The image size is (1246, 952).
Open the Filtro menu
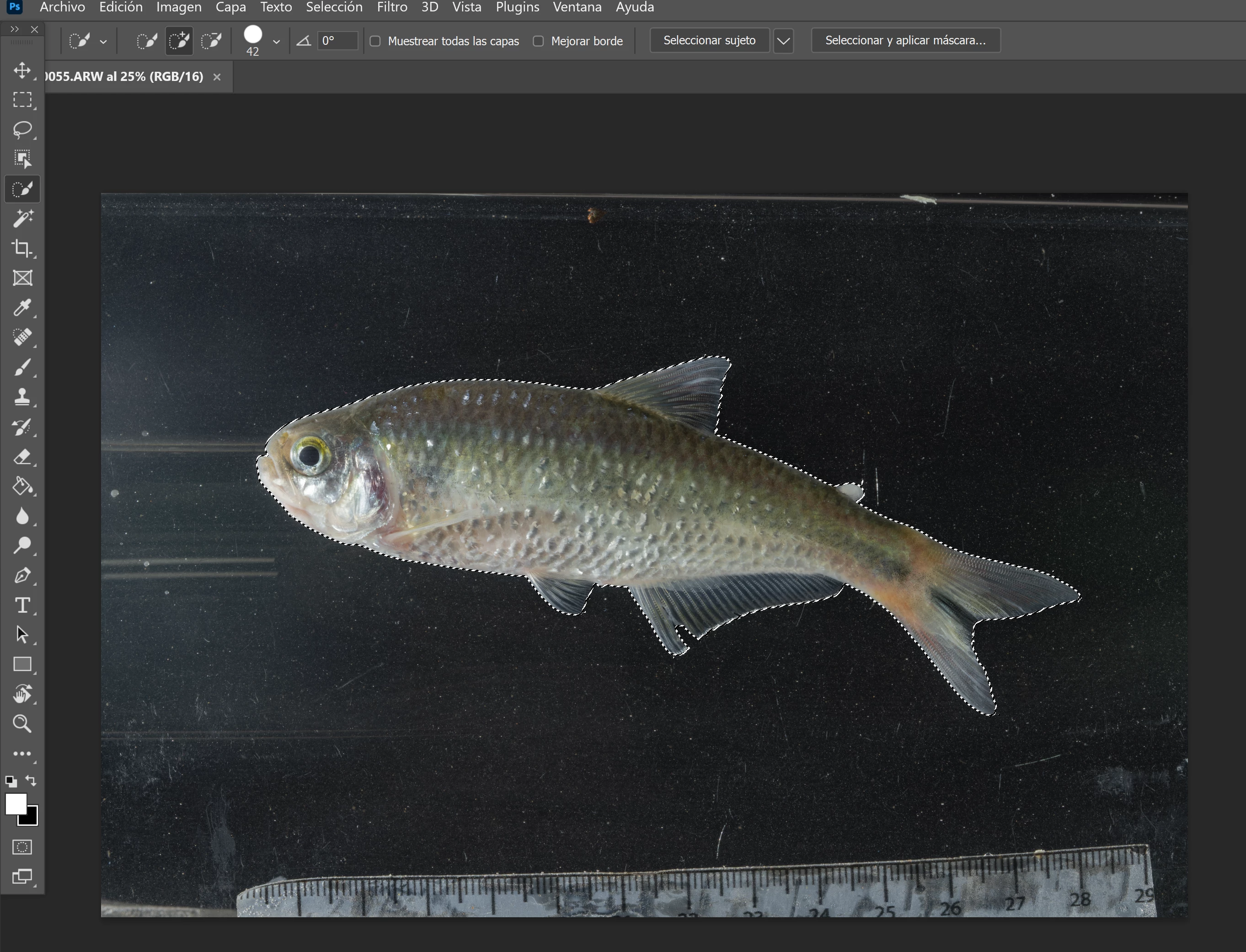click(x=391, y=7)
